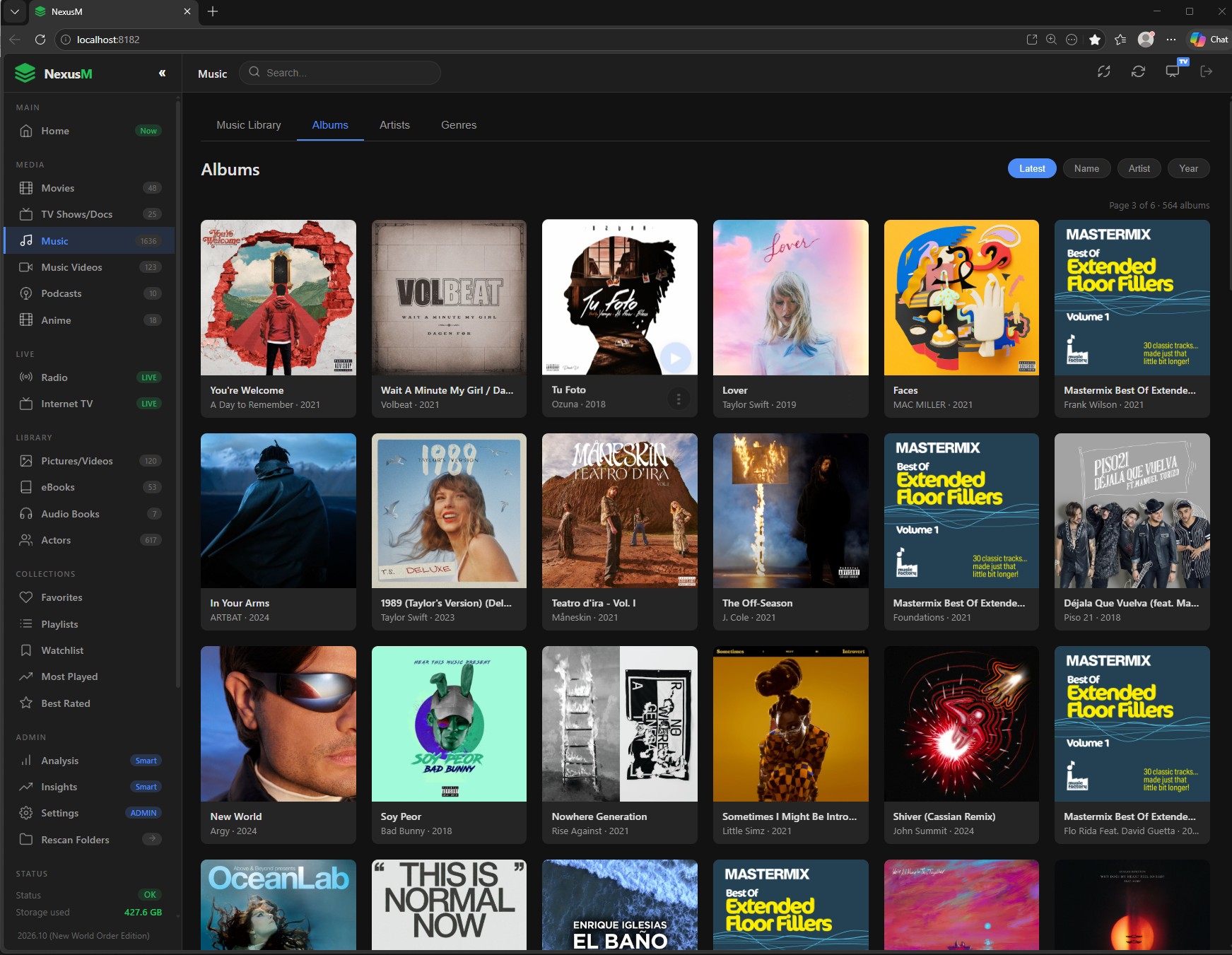Enable the Latest sorting option
The width and height of the screenshot is (1232, 955).
click(1031, 168)
